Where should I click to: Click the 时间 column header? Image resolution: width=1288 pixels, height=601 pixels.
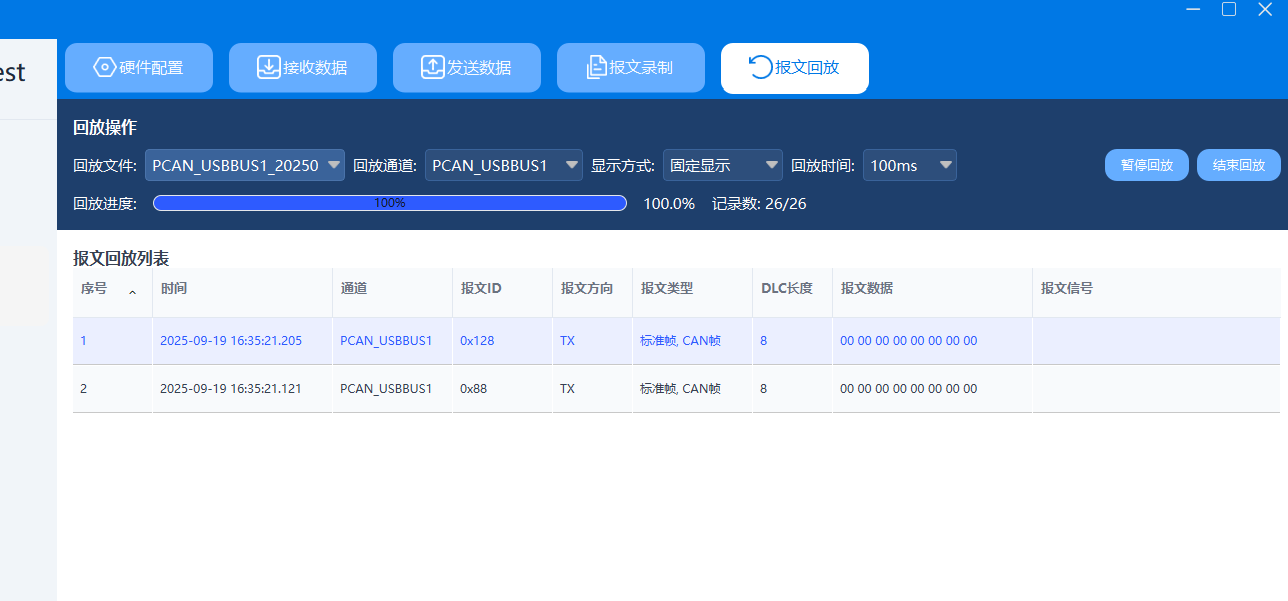174,289
